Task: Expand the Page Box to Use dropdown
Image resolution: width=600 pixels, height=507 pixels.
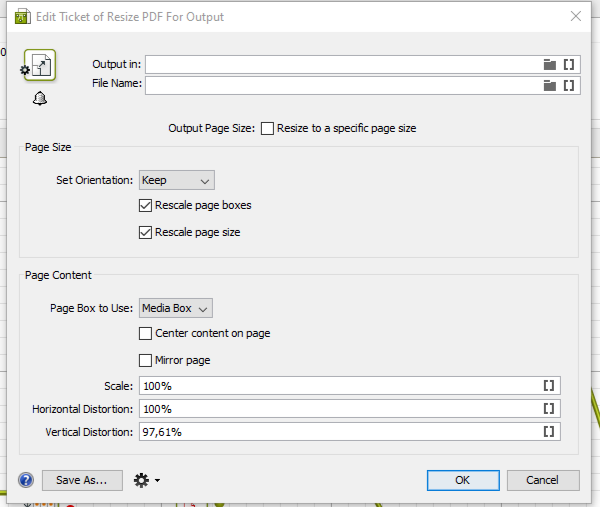Action: point(176,308)
